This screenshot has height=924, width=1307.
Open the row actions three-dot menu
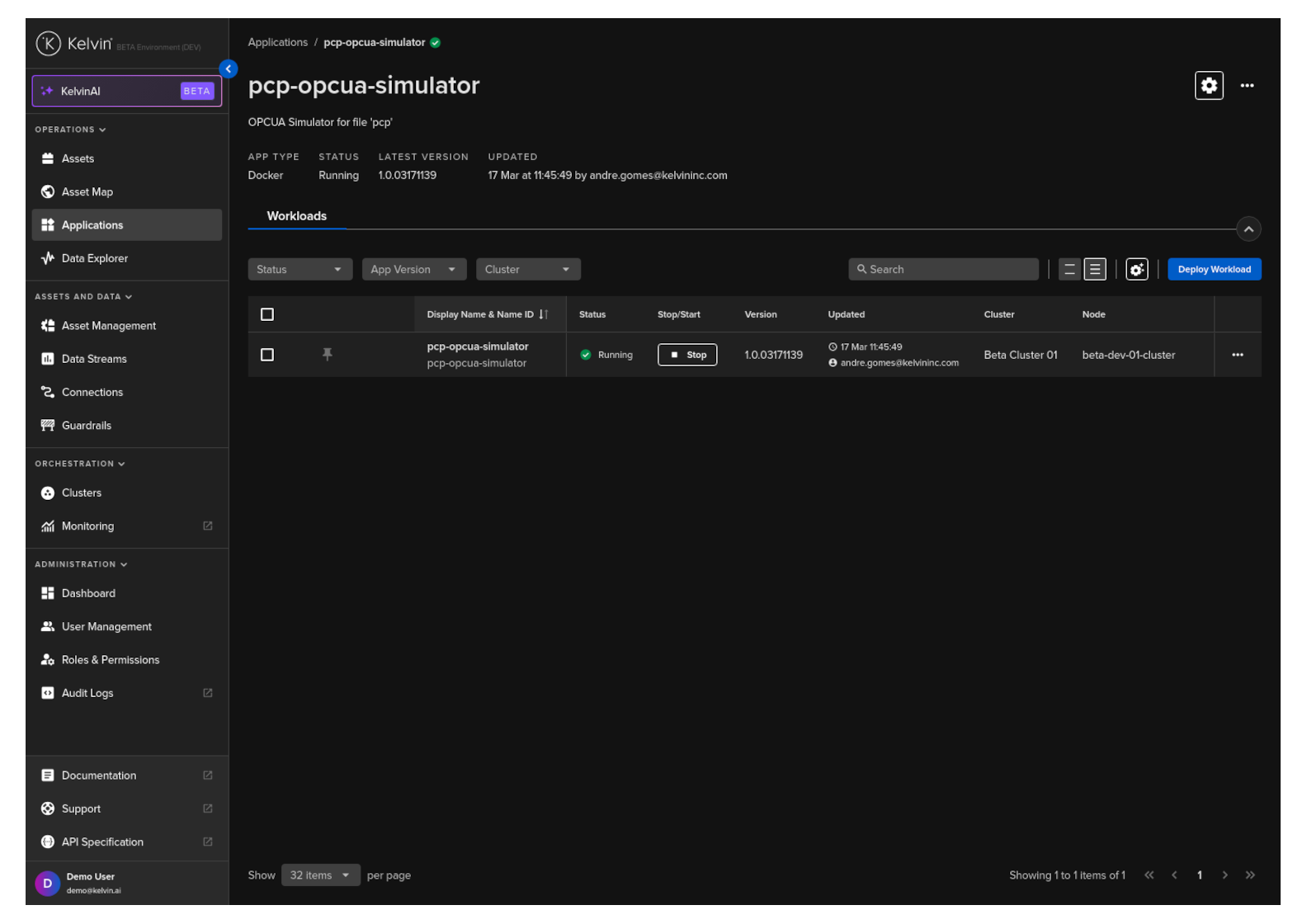pyautogui.click(x=1237, y=355)
